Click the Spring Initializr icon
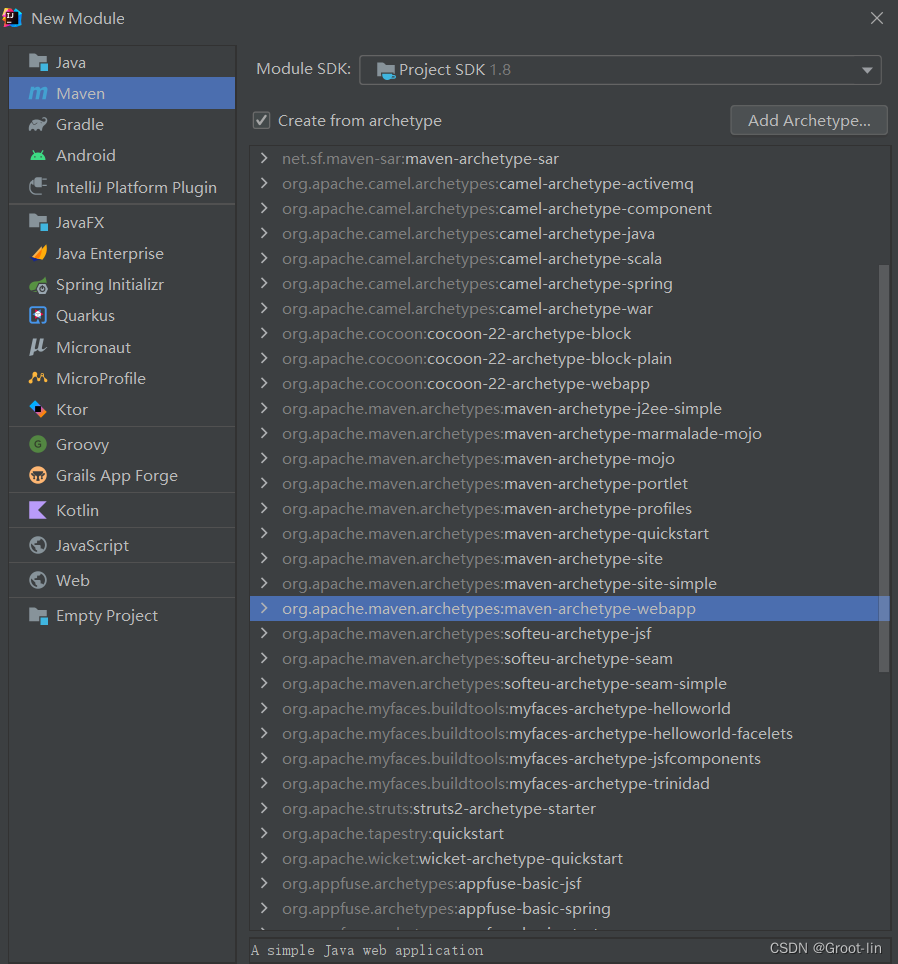 [38, 285]
